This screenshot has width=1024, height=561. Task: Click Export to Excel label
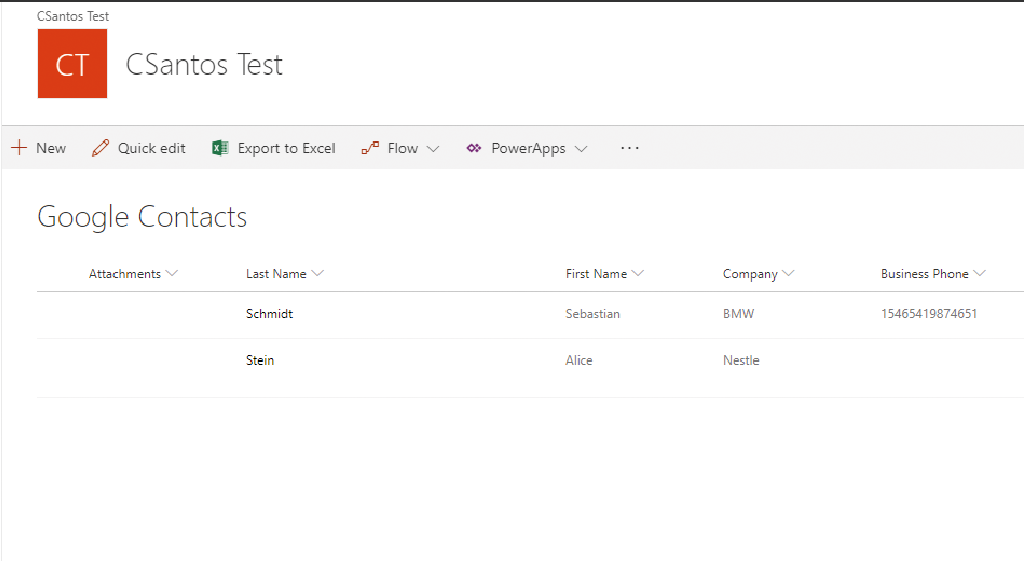tap(286, 148)
